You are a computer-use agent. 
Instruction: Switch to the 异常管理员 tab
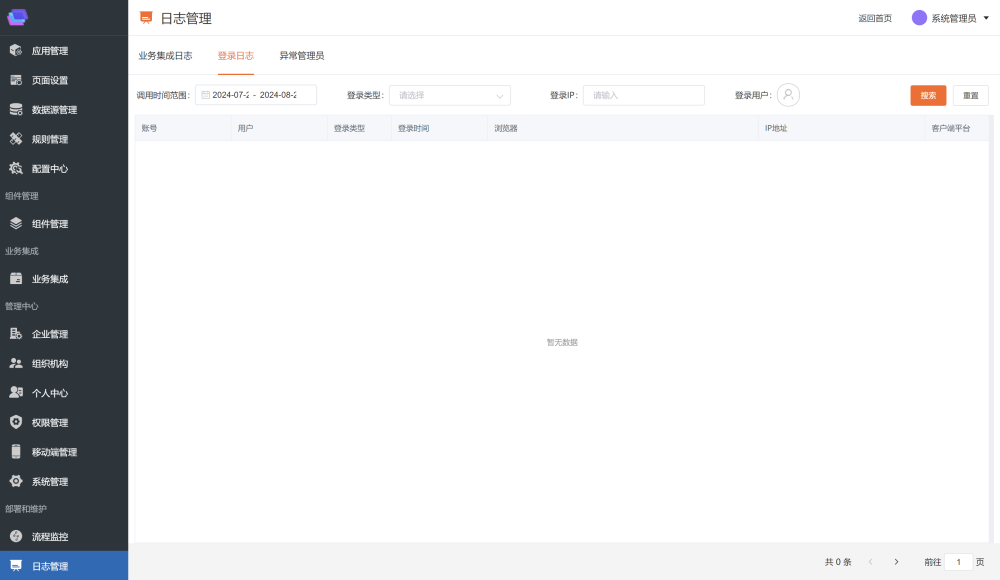pyautogui.click(x=301, y=56)
